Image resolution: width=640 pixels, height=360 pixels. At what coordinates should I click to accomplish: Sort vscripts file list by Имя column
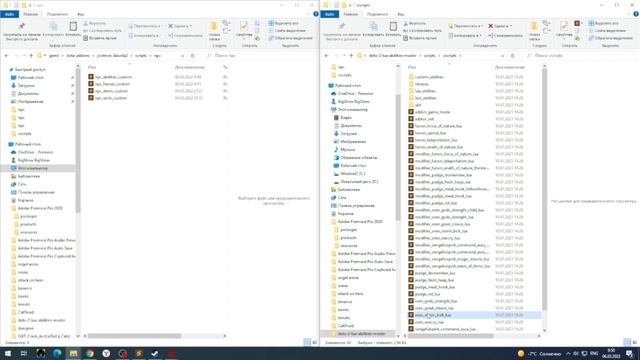click(412, 67)
